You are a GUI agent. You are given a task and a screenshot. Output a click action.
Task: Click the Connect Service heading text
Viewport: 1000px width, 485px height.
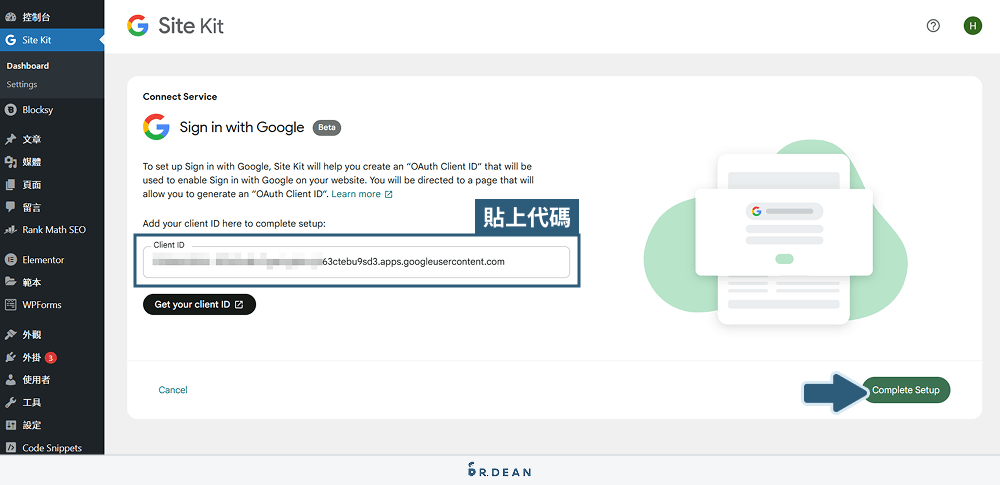[x=180, y=97]
